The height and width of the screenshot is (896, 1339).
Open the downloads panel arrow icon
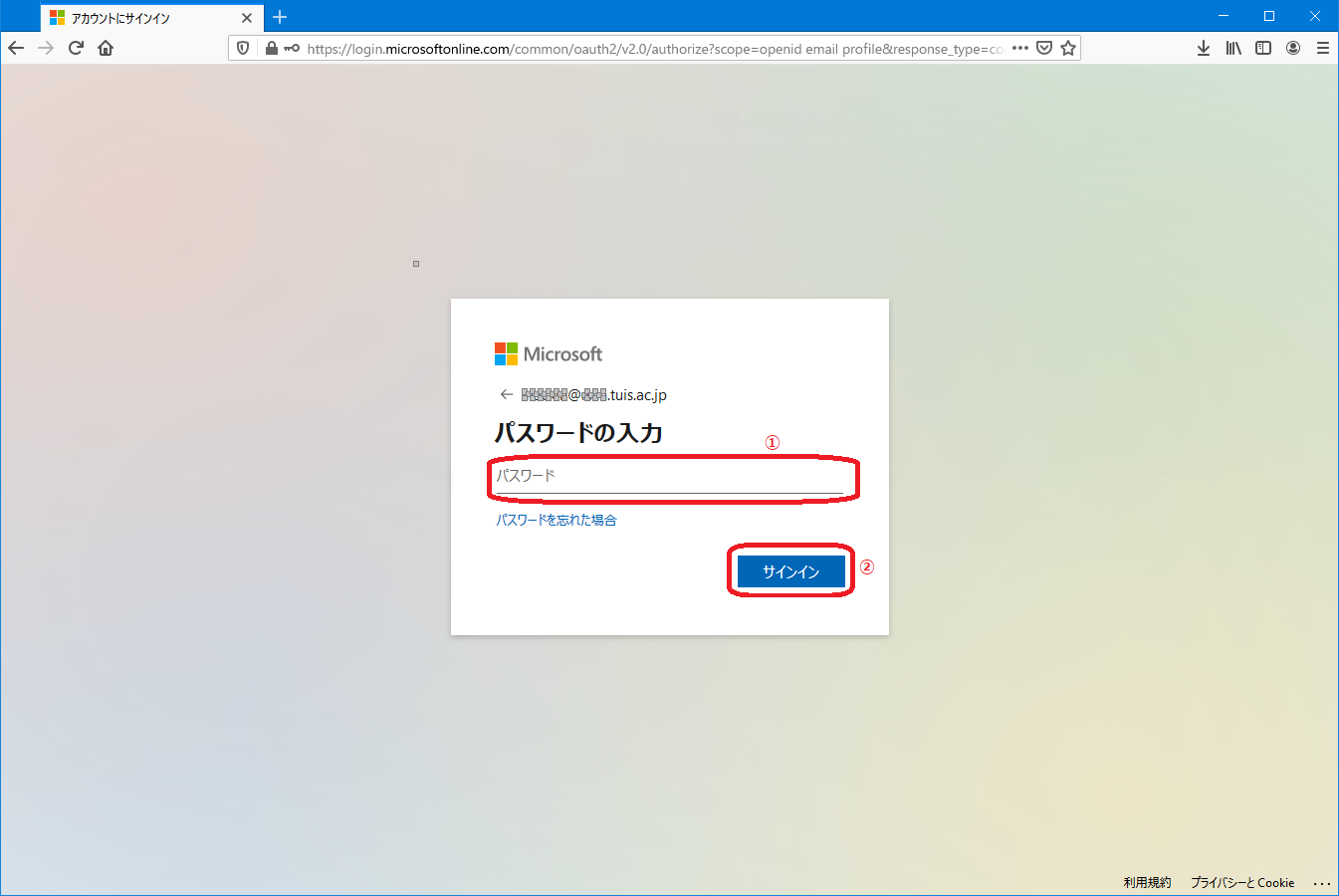click(x=1204, y=48)
